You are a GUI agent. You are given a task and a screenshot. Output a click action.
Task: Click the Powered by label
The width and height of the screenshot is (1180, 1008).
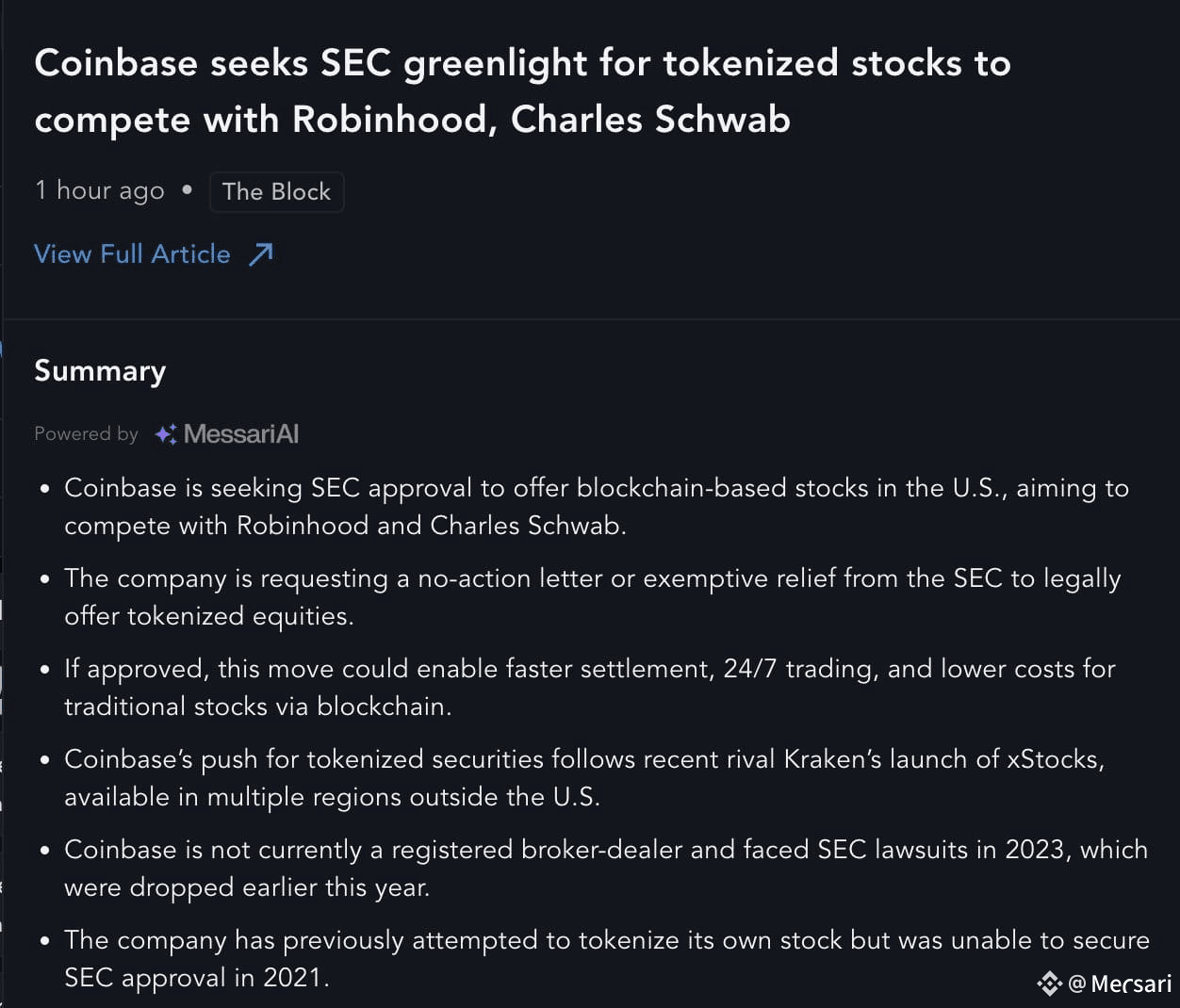86,434
